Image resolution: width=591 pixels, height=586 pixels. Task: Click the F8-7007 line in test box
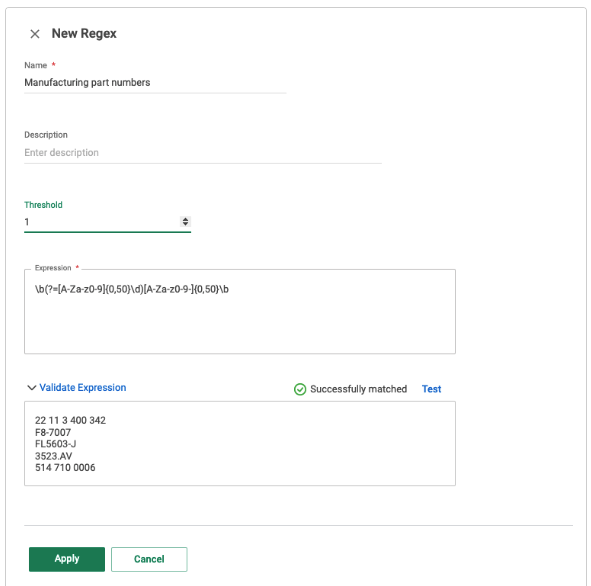pyautogui.click(x=53, y=432)
